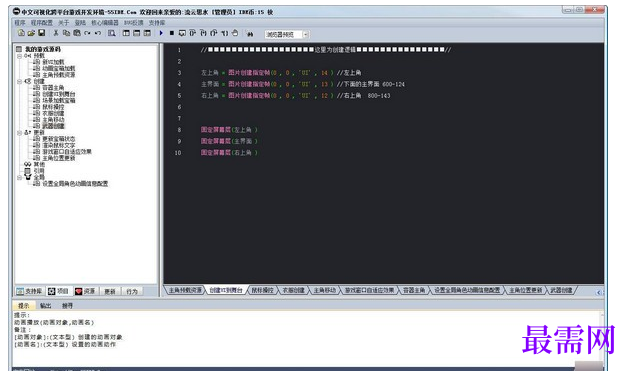Viewport: 634px width, 371px height.
Task: Run the project with blue play icon
Action: pos(161,33)
